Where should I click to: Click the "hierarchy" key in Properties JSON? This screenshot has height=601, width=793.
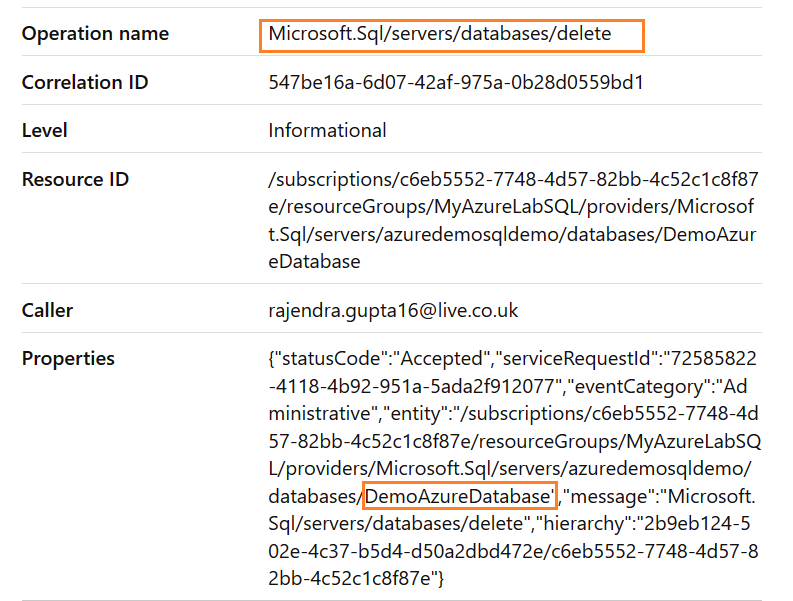[x=581, y=521]
